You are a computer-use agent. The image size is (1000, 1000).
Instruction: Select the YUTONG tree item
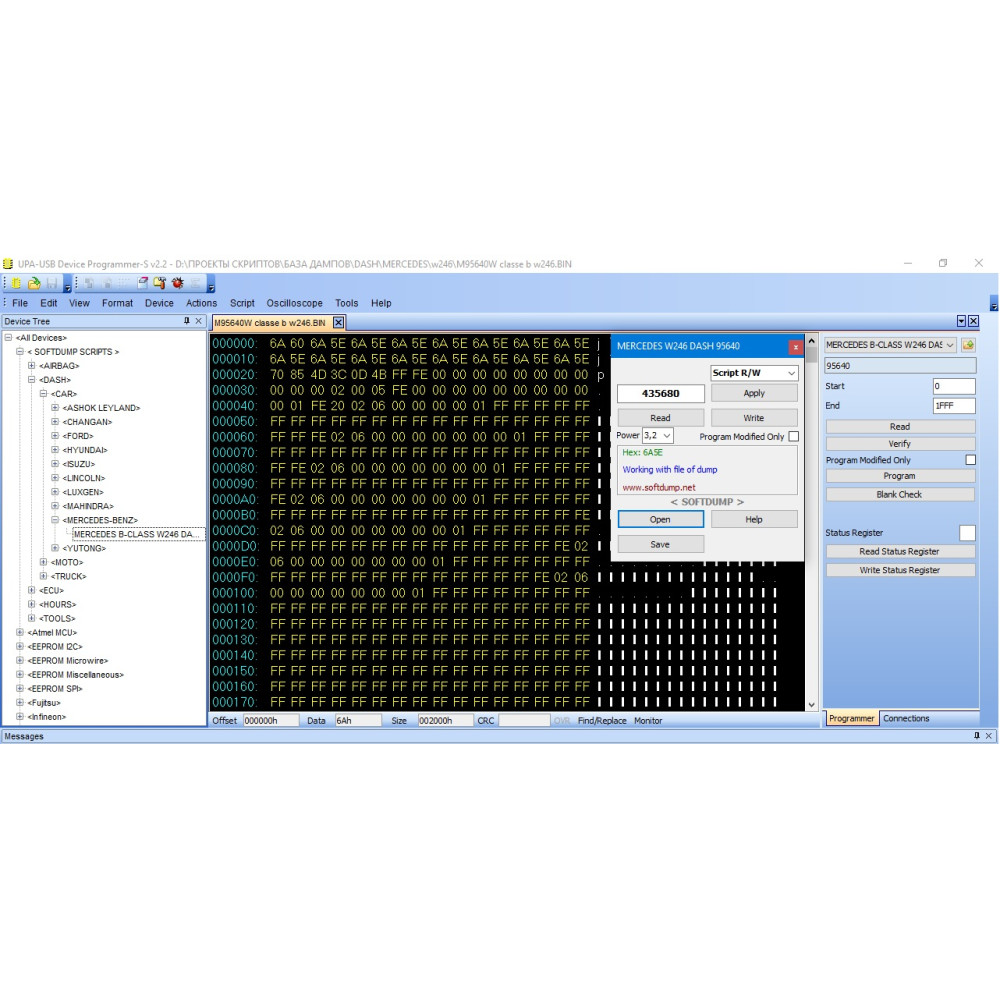pyautogui.click(x=84, y=548)
